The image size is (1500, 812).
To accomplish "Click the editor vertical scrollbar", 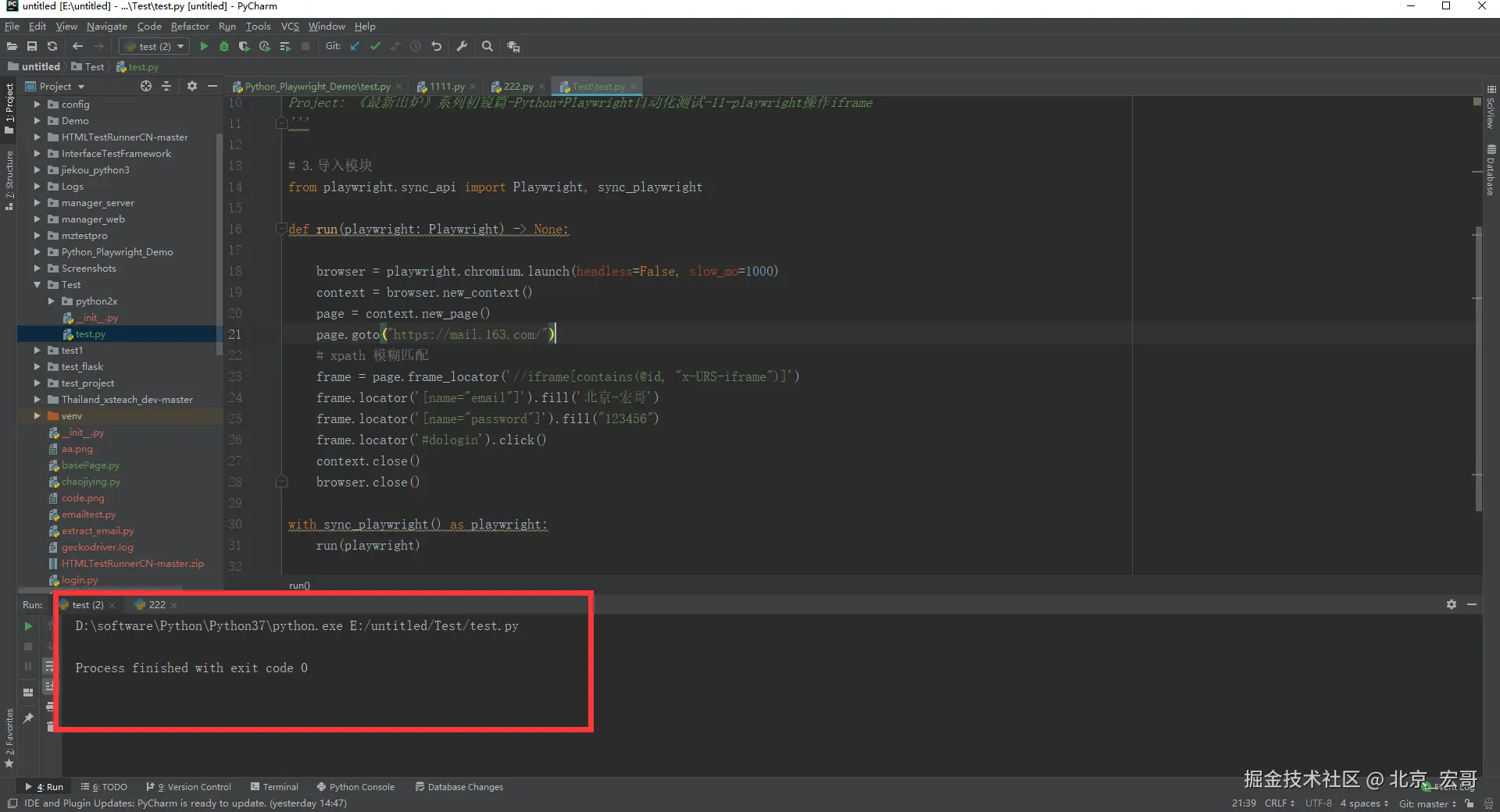I will click(x=1477, y=371).
